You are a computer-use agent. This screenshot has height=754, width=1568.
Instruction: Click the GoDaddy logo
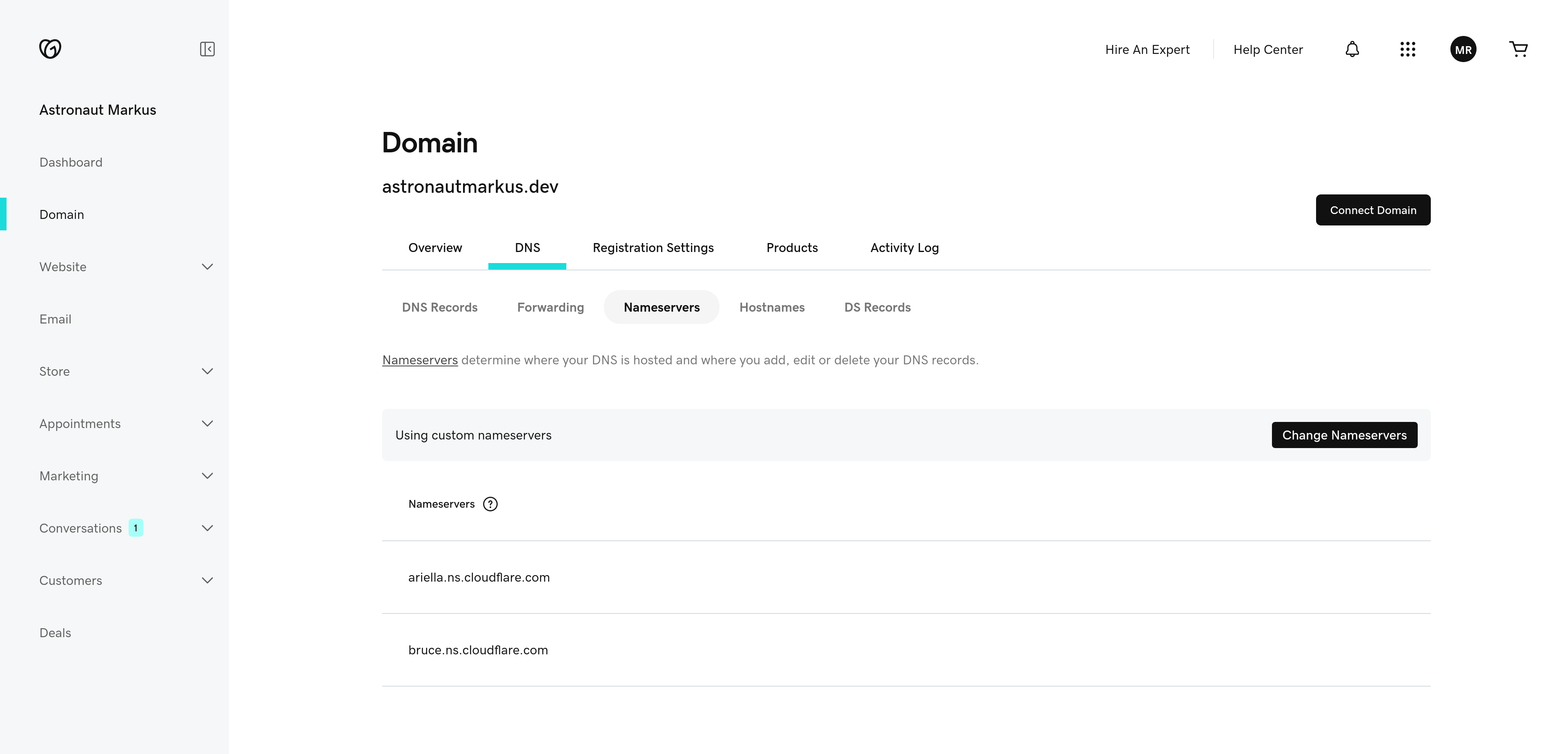(51, 49)
